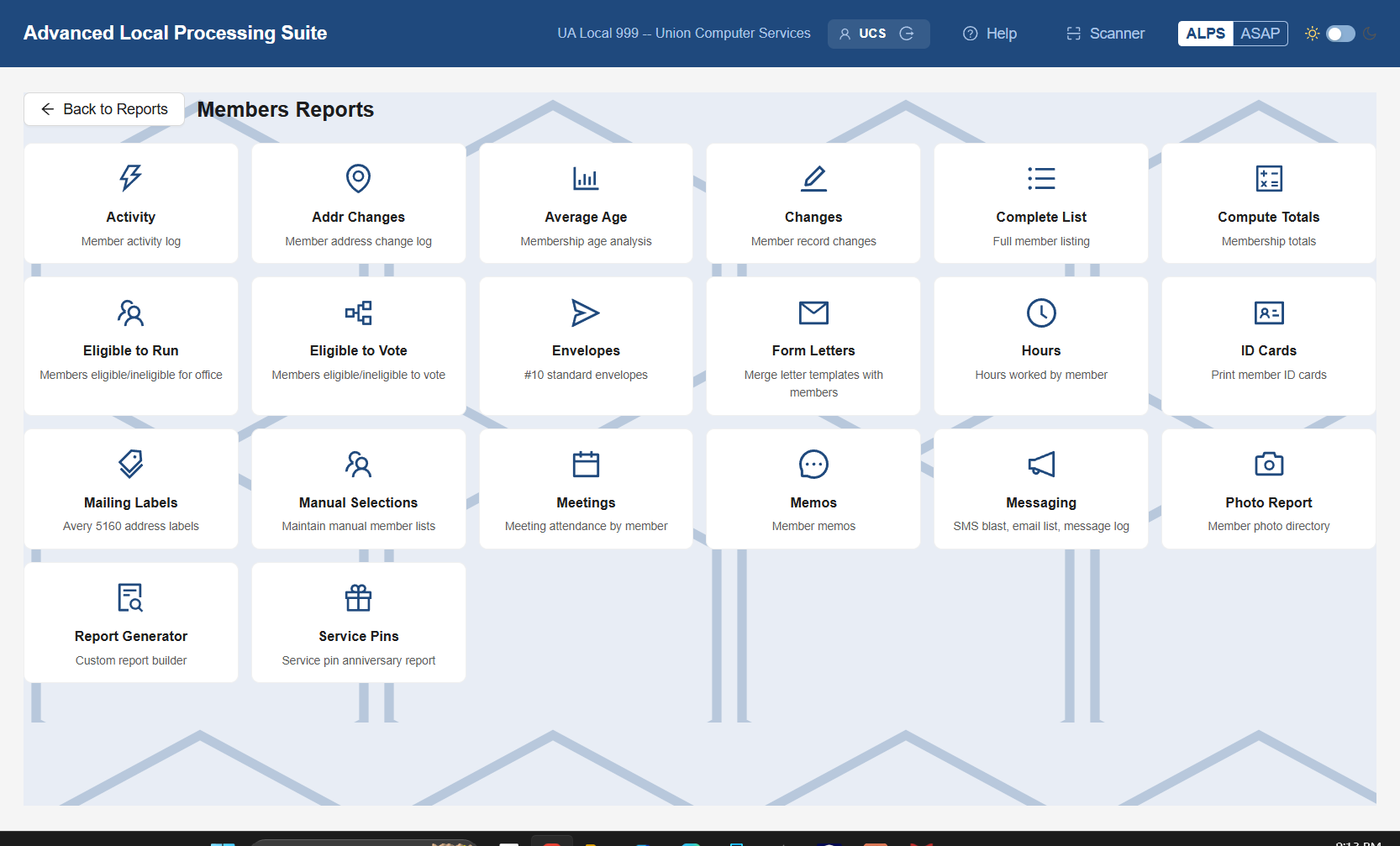The image size is (1400, 846).
Task: Click the Addr Changes map pin icon
Action: pos(358,178)
